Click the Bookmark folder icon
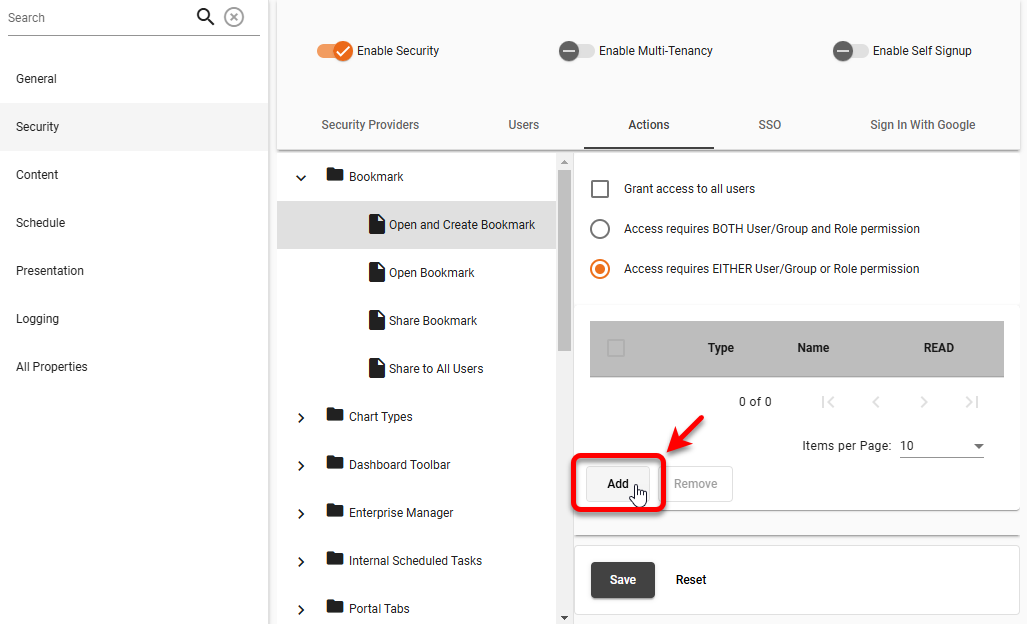This screenshot has width=1027, height=624. tap(335, 174)
